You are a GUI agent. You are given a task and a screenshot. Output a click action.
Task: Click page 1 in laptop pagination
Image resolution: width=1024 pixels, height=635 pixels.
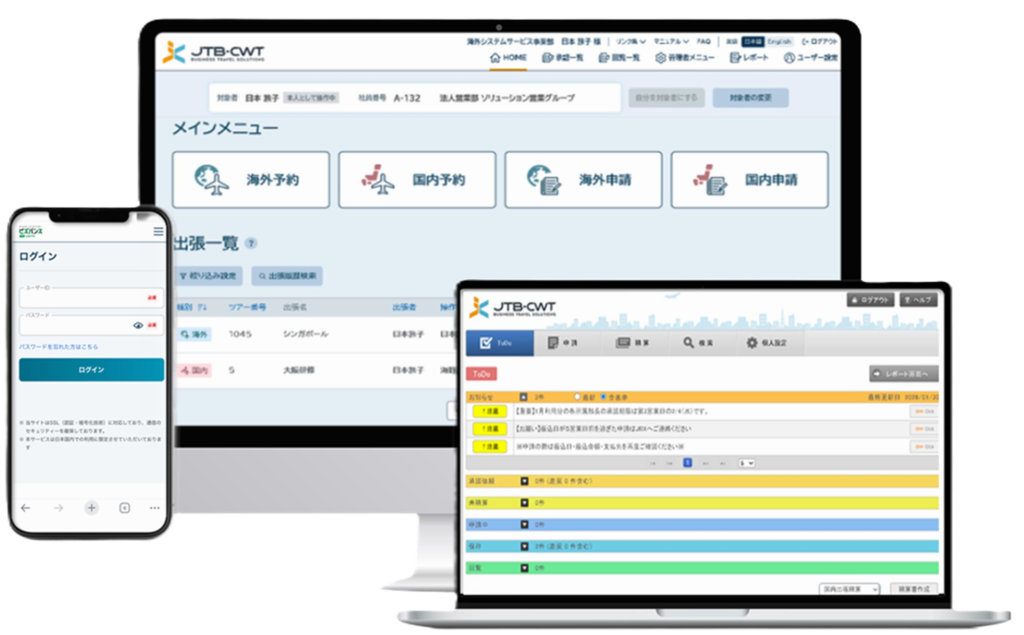point(688,463)
